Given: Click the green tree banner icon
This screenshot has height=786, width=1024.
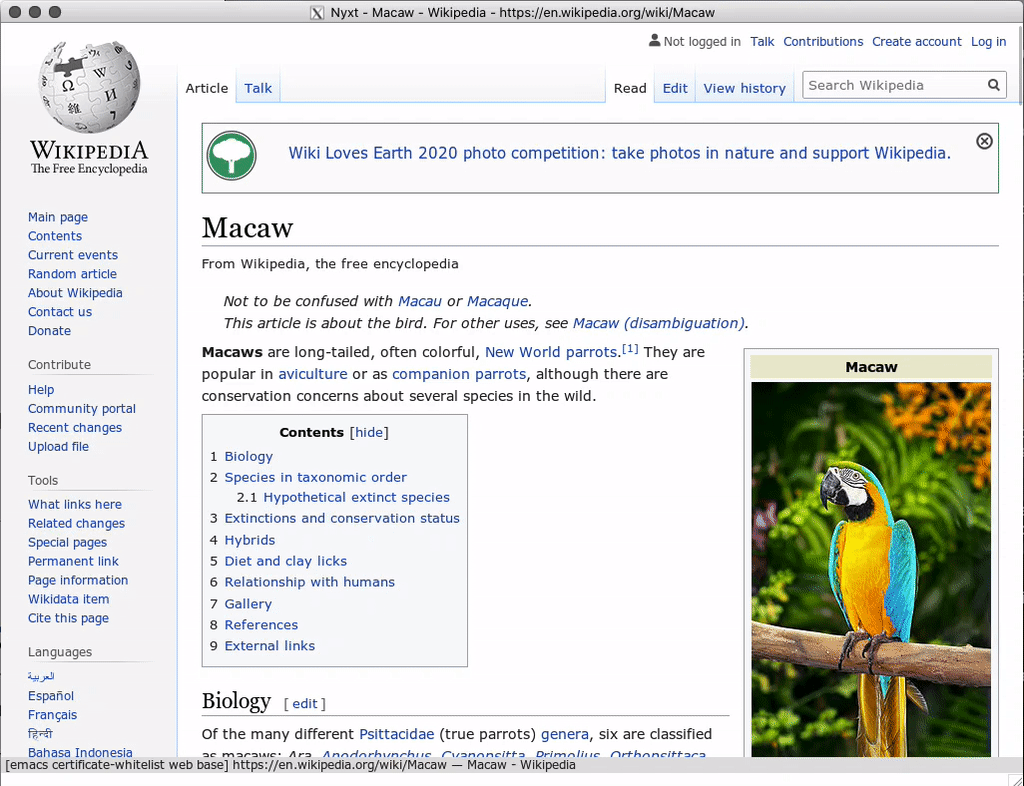Looking at the screenshot, I should coord(231,156).
